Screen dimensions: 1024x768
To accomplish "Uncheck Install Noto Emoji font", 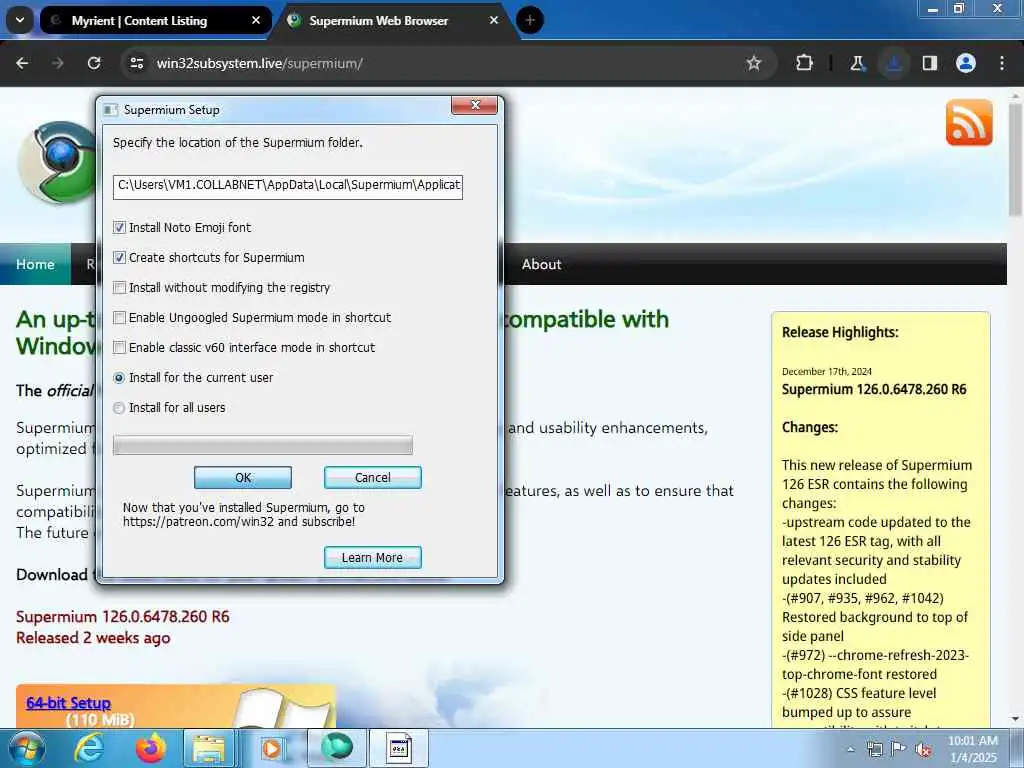I will pos(119,227).
